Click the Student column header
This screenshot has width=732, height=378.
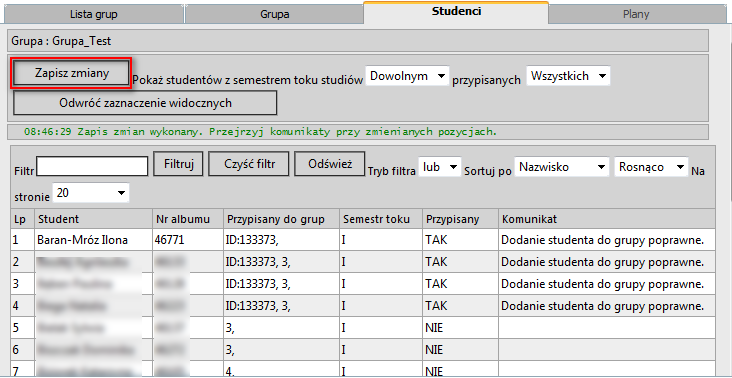click(93, 219)
